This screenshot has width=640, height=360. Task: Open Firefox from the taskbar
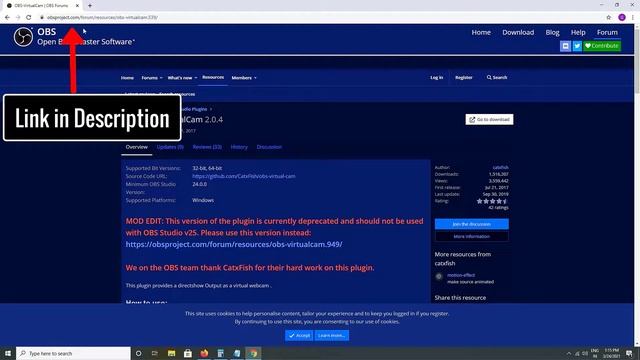(204, 353)
